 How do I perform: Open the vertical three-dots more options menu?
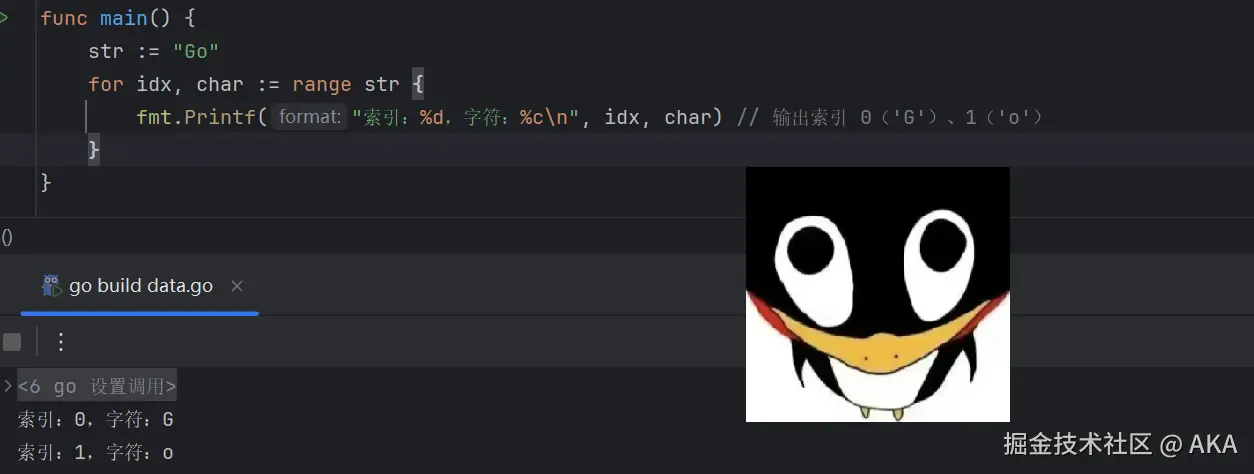tap(61, 343)
